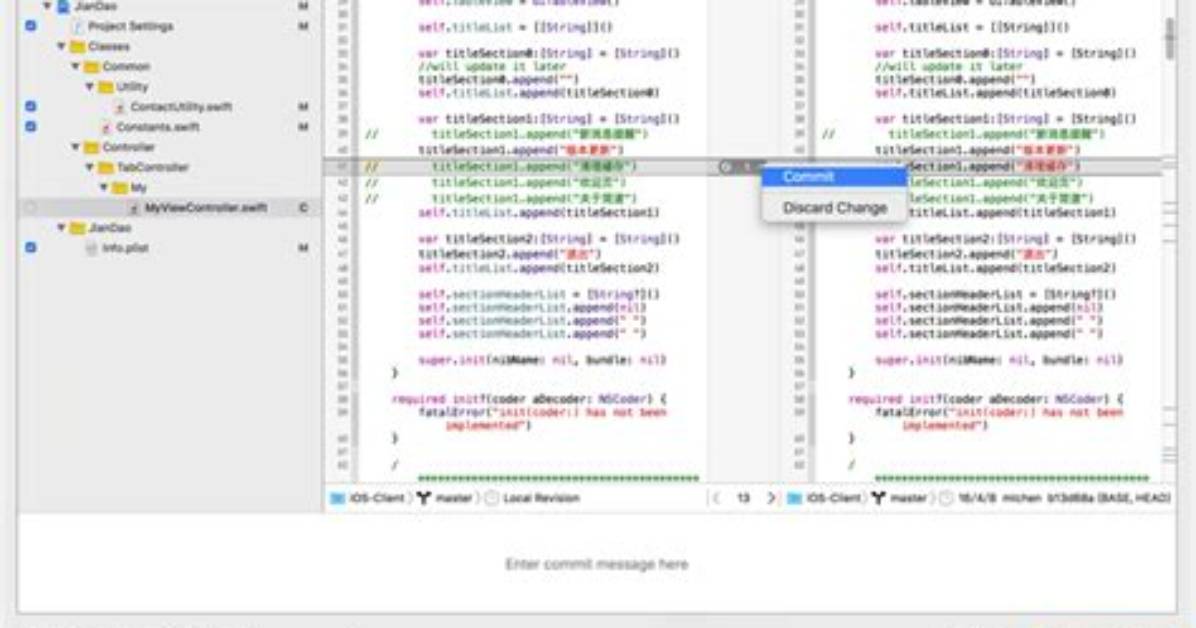The image size is (1196, 628).
Task: Click the ContactUtility.swift Swift file icon
Action: point(120,107)
